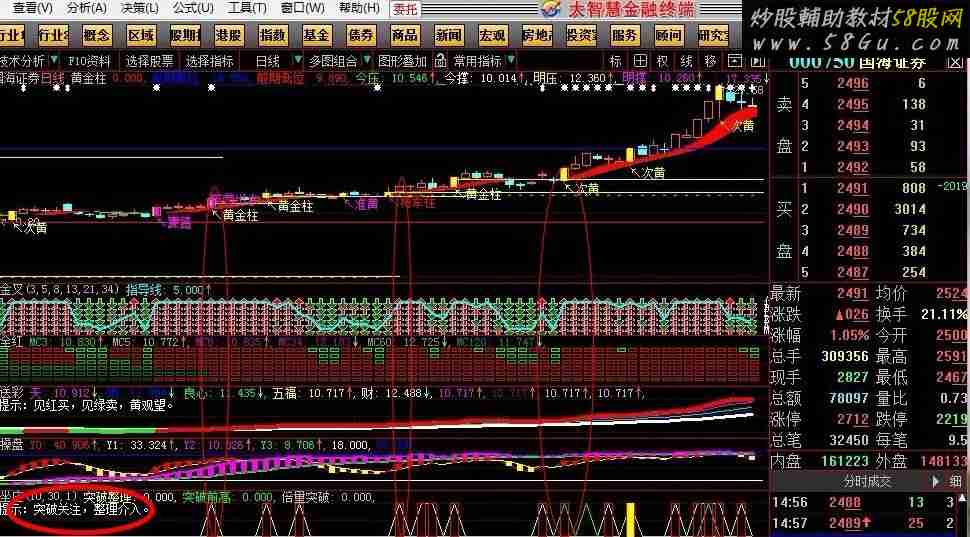Open the 宏观 macro button
The width and height of the screenshot is (970, 537).
[x=492, y=36]
